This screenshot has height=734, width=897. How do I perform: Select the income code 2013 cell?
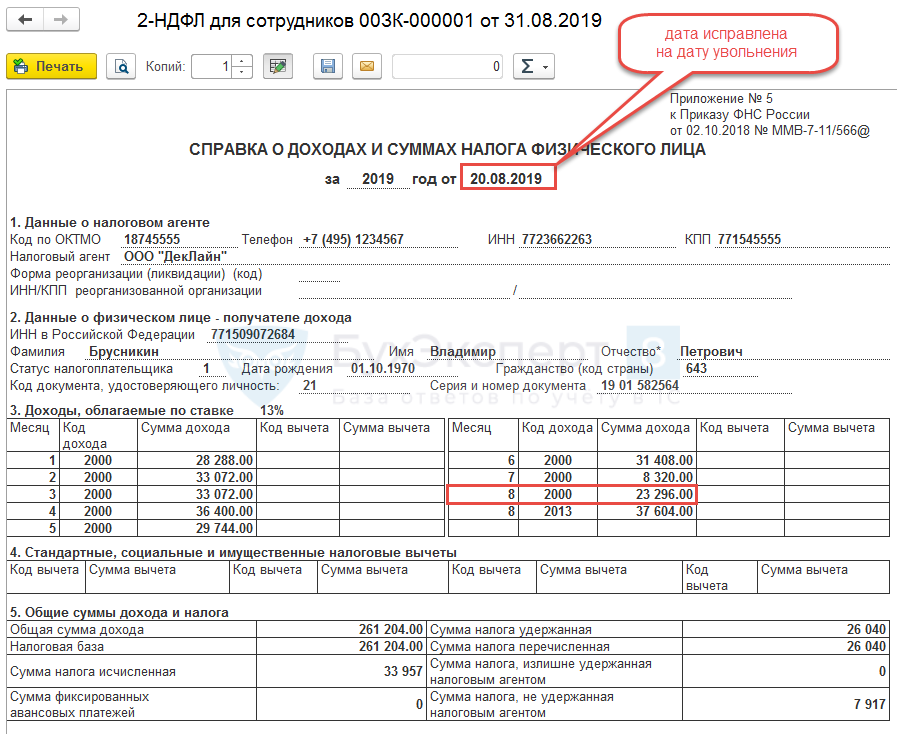point(558,511)
